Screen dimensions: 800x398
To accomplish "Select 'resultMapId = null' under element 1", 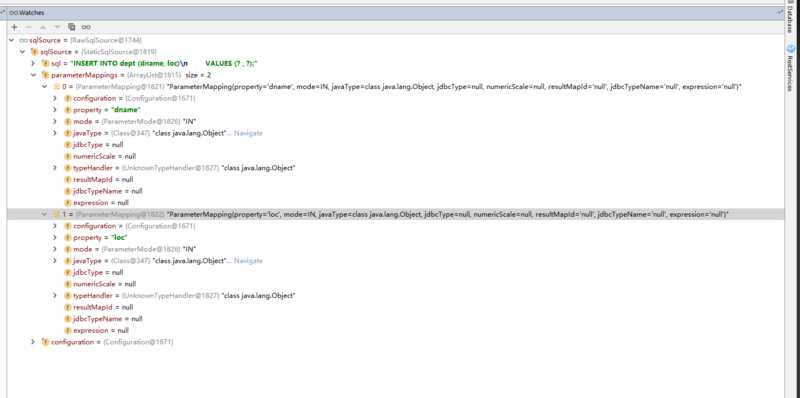I will [103, 307].
